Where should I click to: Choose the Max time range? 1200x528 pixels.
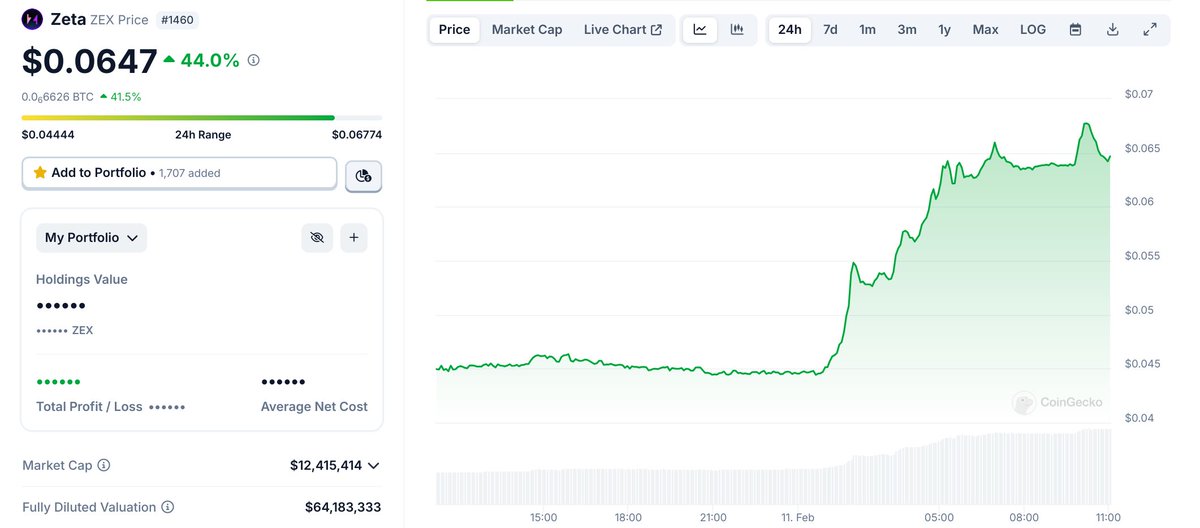point(986,30)
